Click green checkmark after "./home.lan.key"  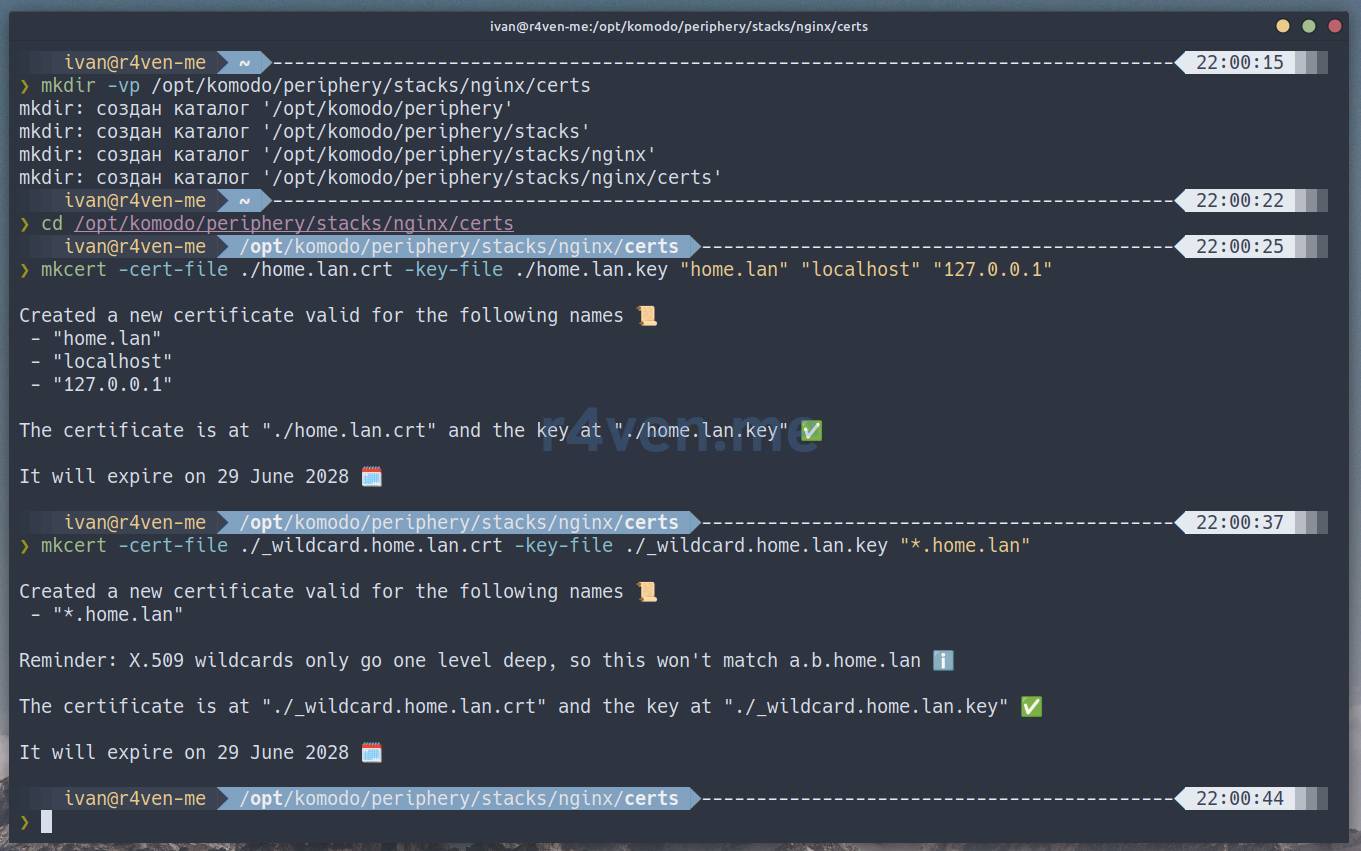pos(811,430)
